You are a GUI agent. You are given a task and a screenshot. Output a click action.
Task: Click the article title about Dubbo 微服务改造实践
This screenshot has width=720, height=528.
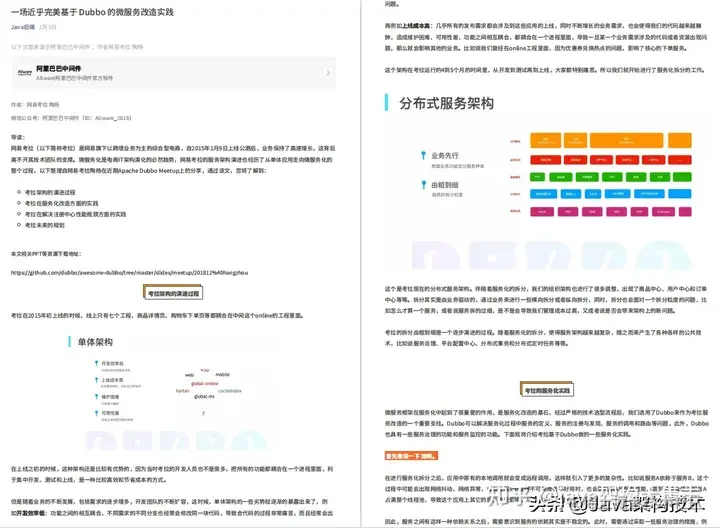coord(92,12)
